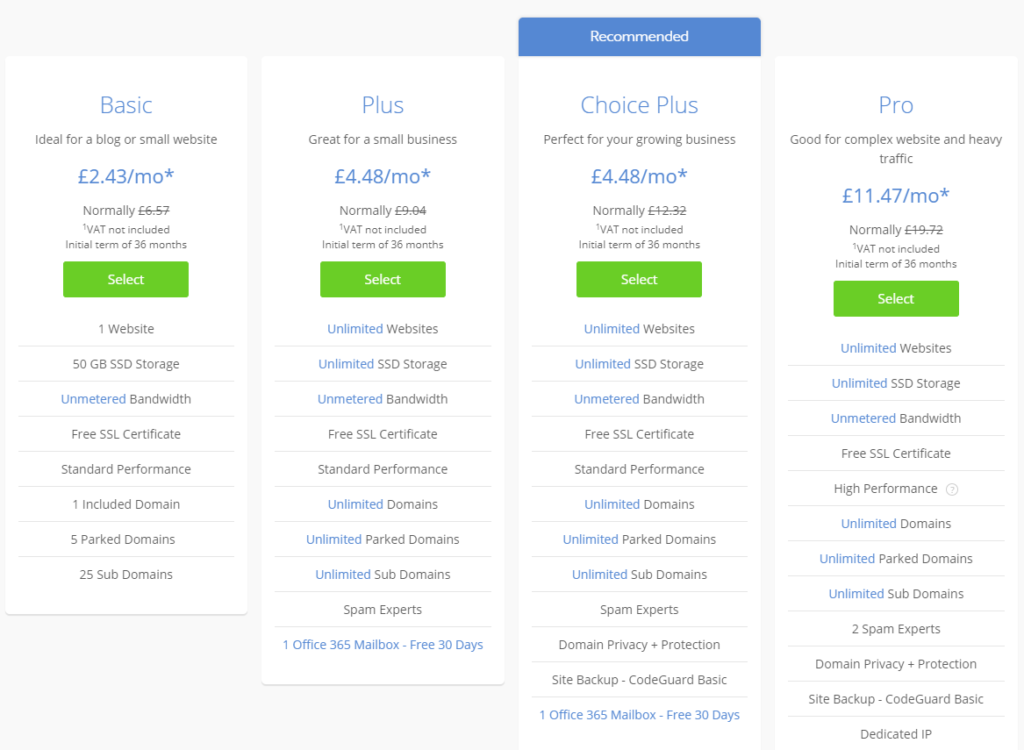Select the Basic hosting plan

point(125,279)
